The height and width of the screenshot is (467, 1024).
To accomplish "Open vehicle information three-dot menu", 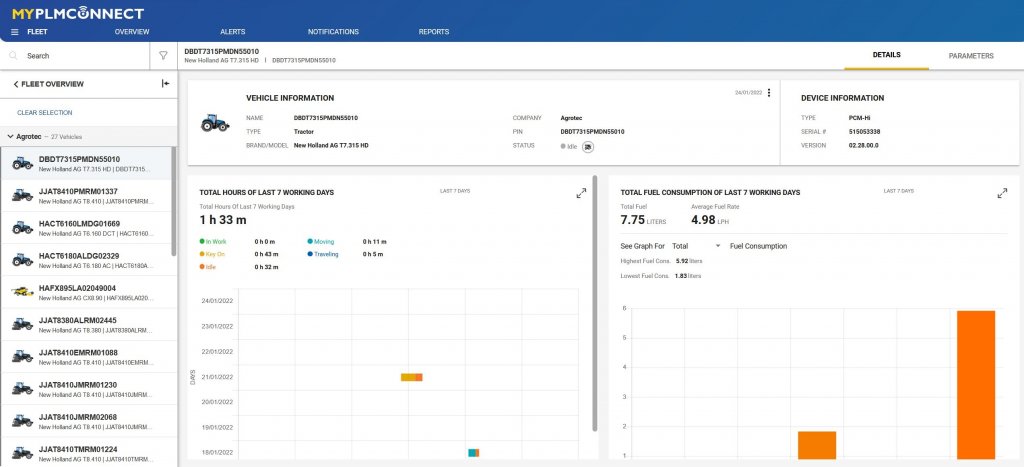I will point(769,93).
